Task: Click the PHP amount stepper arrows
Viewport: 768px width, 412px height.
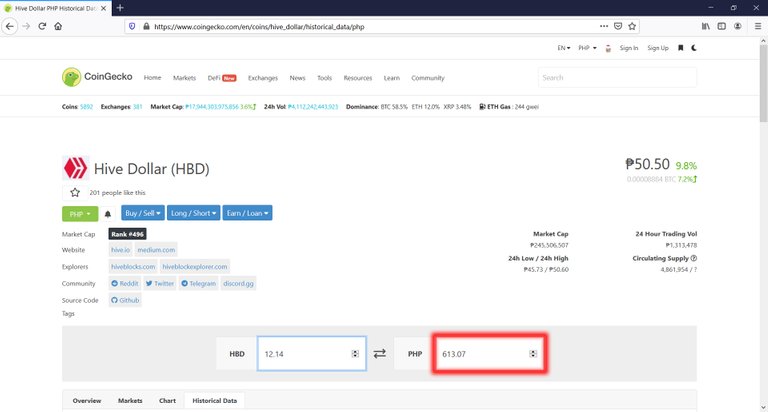Action: (x=533, y=354)
